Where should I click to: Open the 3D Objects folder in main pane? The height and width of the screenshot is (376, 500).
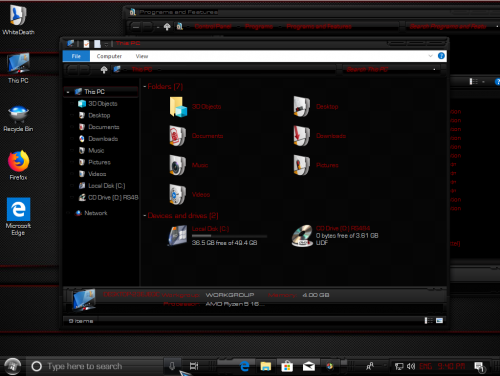click(x=178, y=107)
